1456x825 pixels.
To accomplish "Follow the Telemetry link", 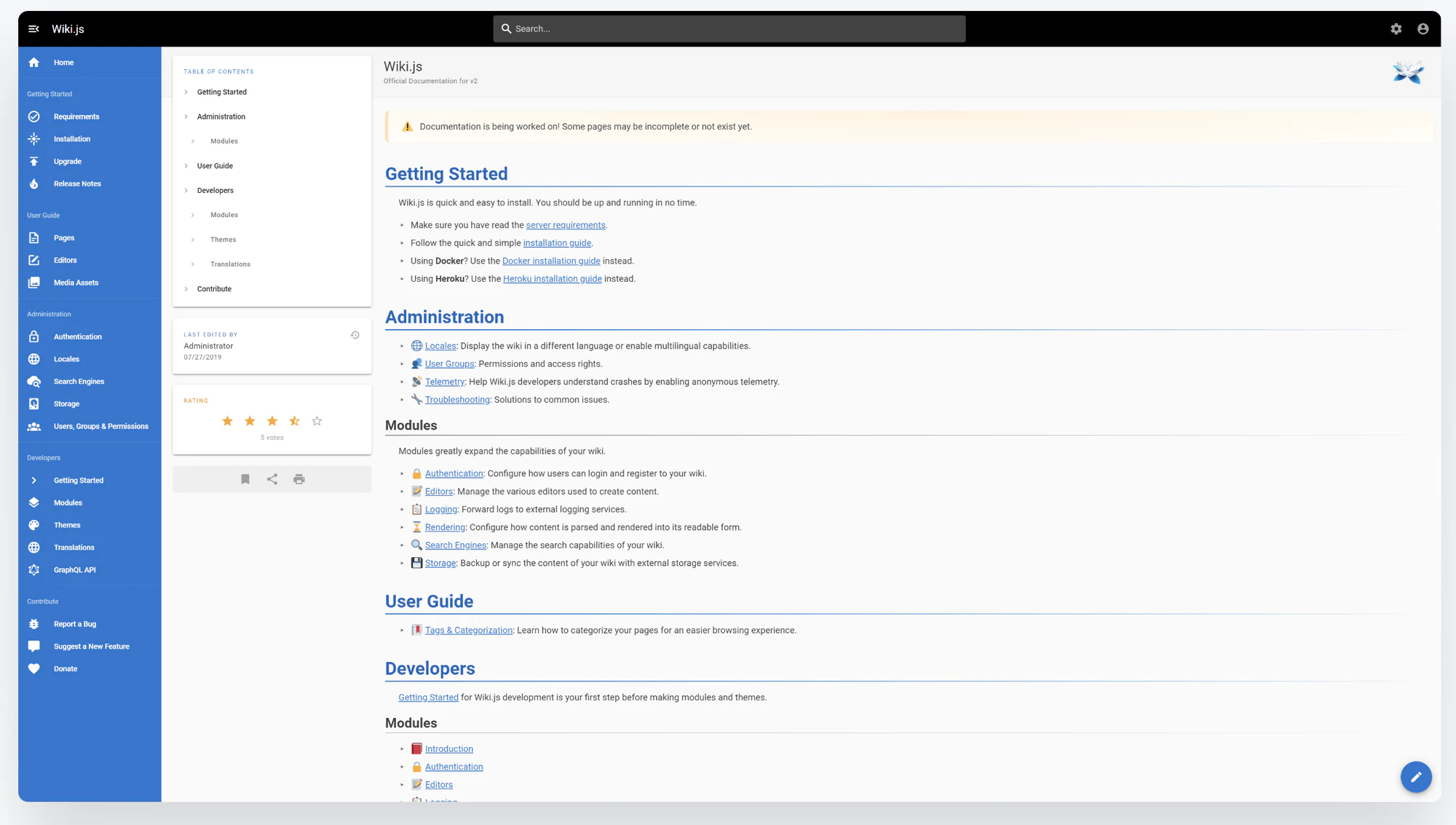I will coord(445,382).
